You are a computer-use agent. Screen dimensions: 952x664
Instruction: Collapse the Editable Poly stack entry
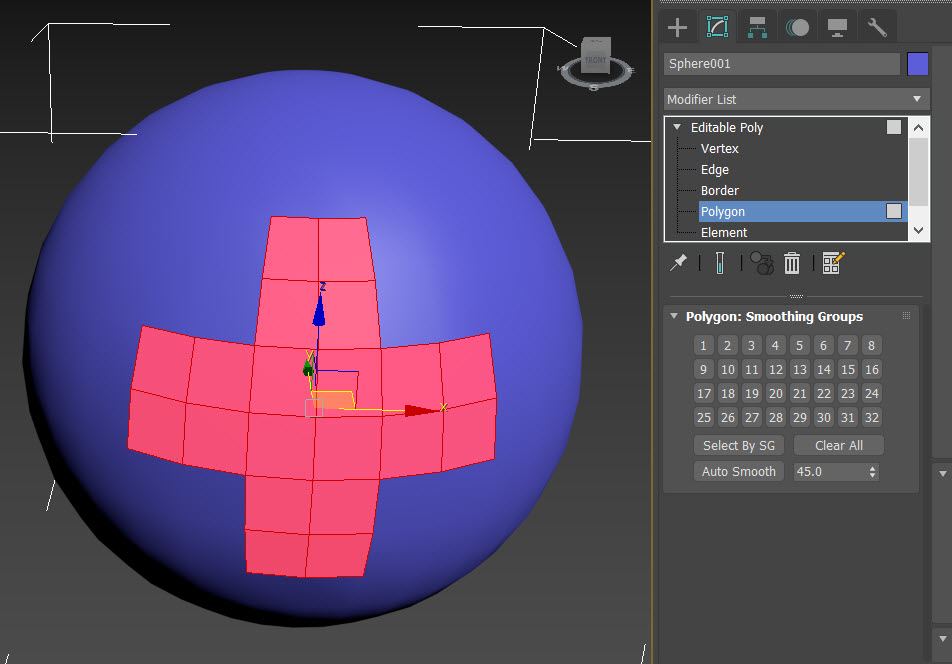tap(677, 128)
